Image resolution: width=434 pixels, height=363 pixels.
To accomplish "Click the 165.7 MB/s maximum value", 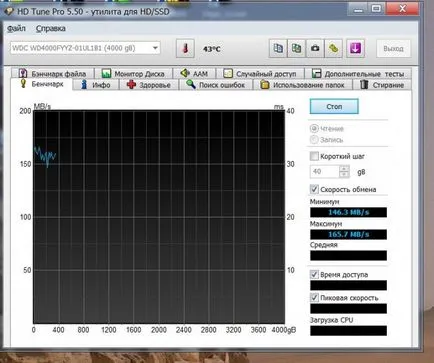I will [x=348, y=234].
